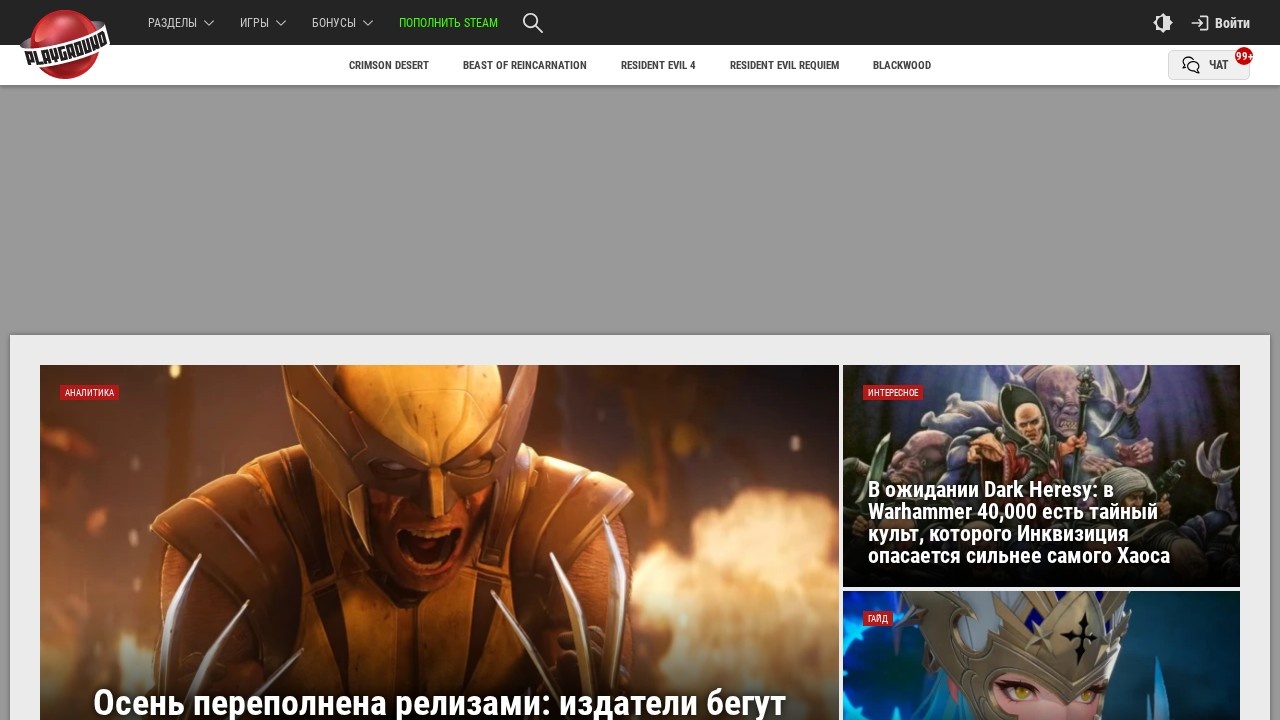The image size is (1280, 720).
Task: Open the guide article helmet character image
Action: 1041,656
